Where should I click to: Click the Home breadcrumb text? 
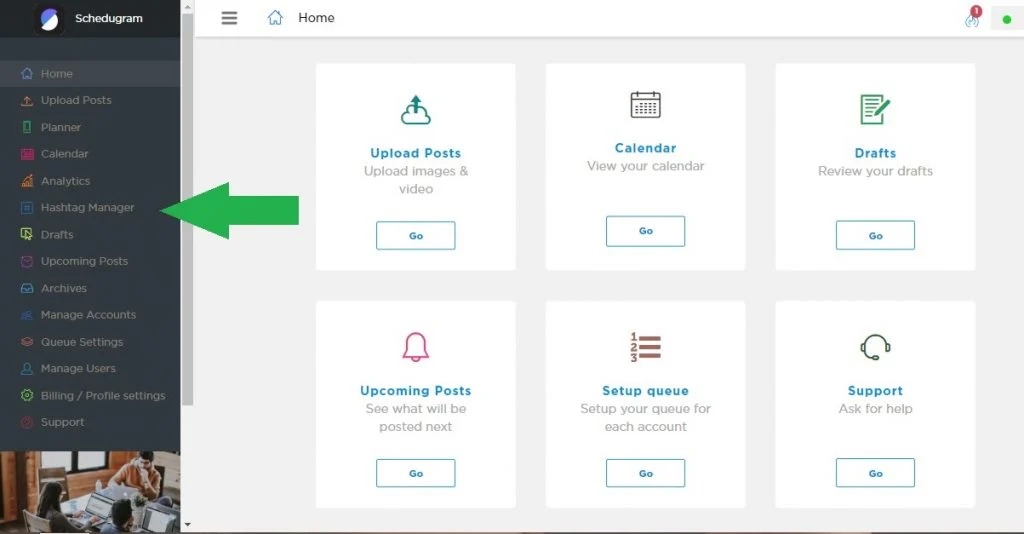click(x=316, y=18)
